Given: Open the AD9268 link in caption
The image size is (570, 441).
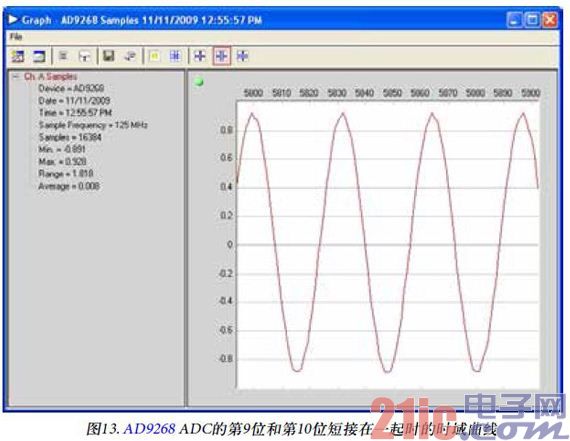Looking at the screenshot, I should point(149,428).
